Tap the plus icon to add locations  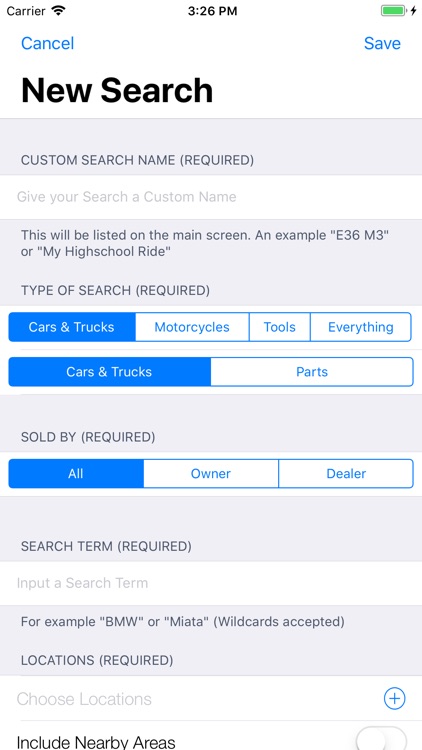point(394,698)
